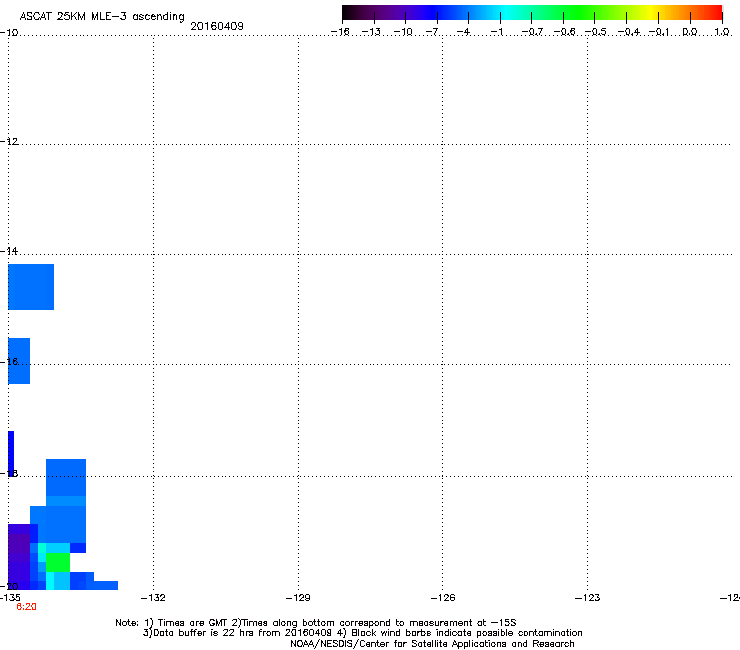Click the "-126" longitude axis label
The height and width of the screenshot is (650, 740).
443,598
